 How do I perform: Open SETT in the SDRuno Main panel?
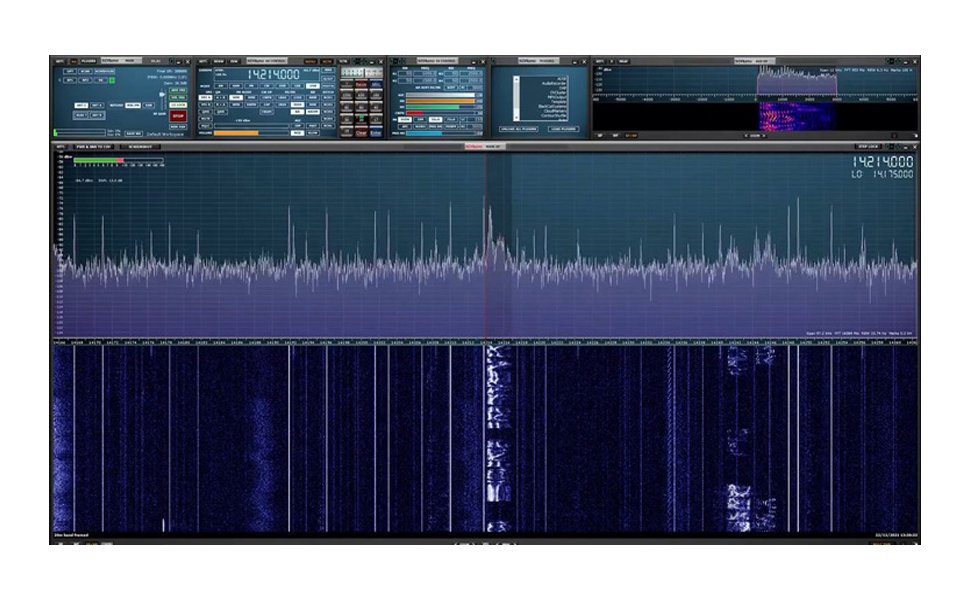(x=60, y=61)
